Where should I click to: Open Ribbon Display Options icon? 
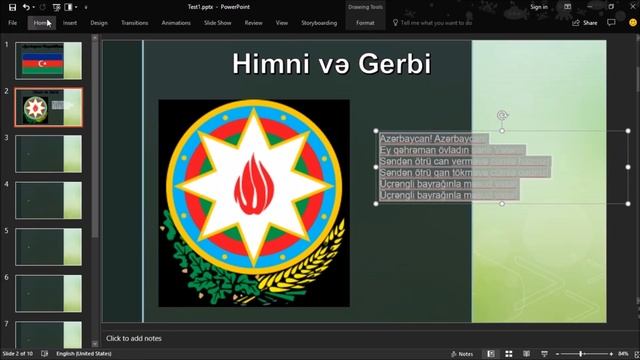(x=567, y=7)
